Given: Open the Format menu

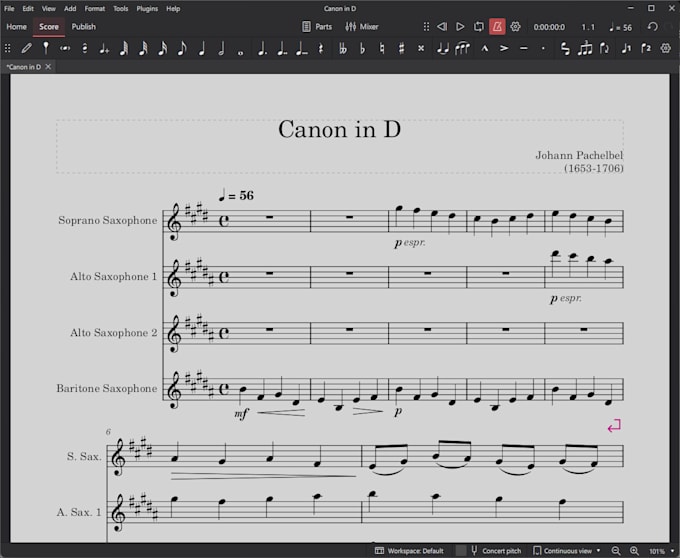Looking at the screenshot, I should click(95, 8).
